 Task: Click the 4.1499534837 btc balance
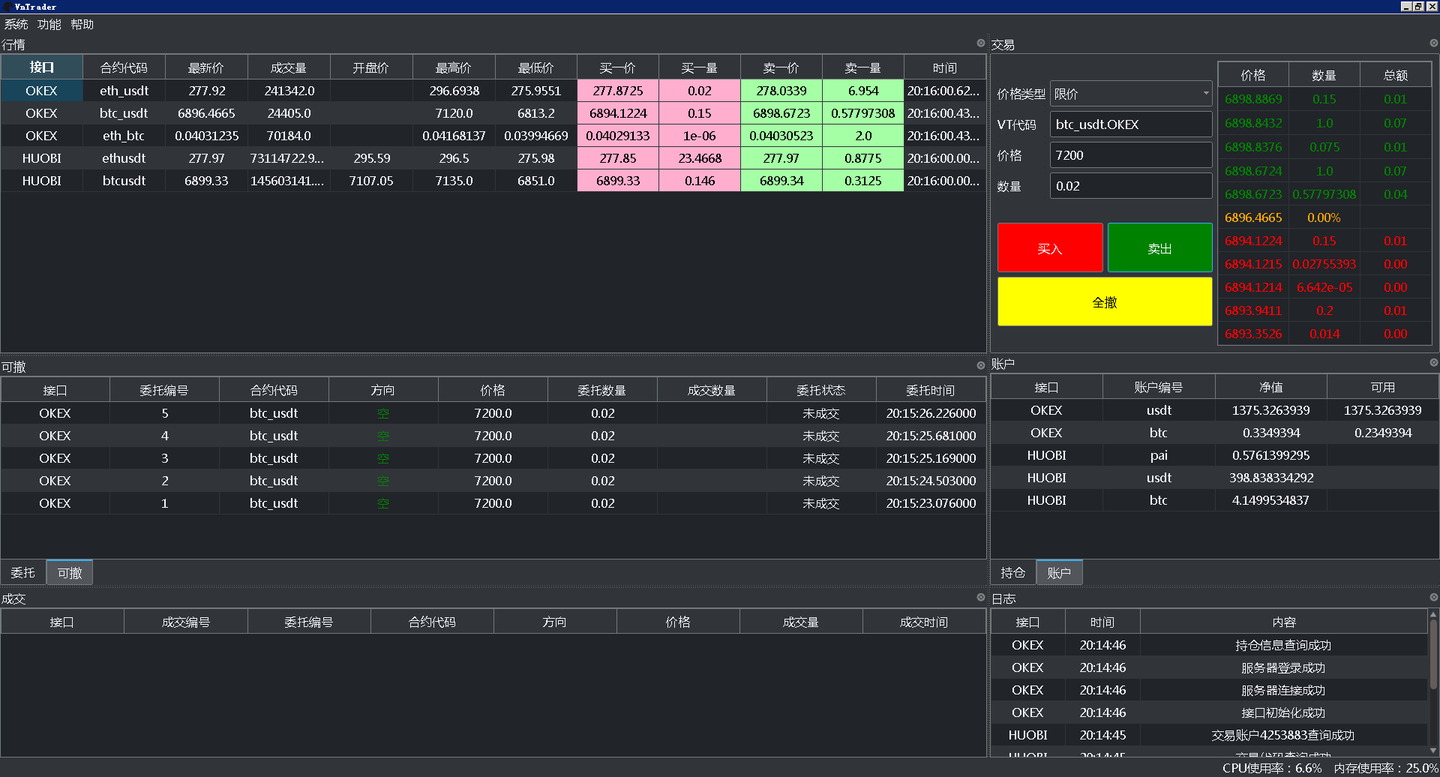click(x=1271, y=500)
